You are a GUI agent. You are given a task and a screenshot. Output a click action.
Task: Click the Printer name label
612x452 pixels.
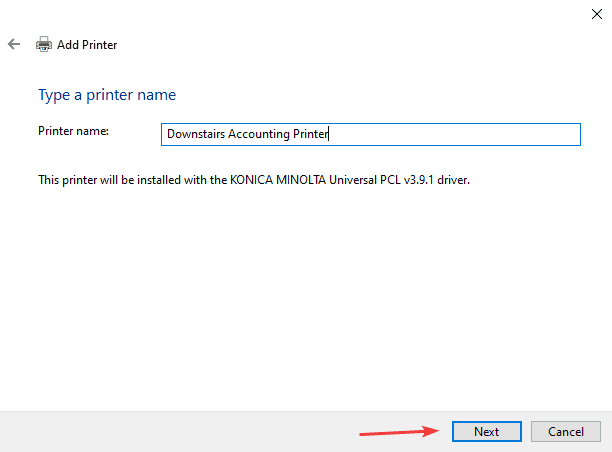tap(73, 131)
